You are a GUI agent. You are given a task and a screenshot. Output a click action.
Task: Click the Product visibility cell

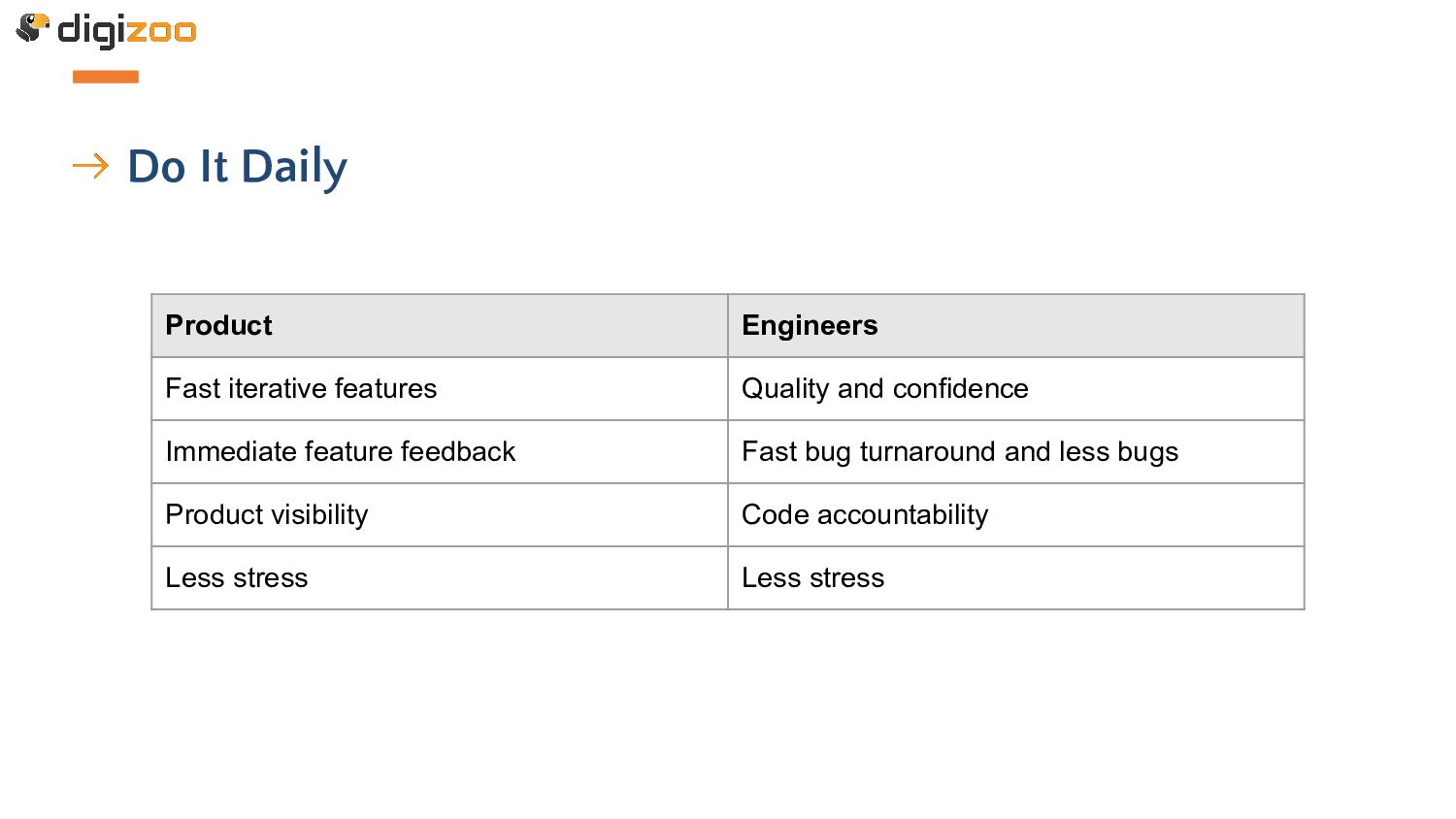click(x=440, y=515)
